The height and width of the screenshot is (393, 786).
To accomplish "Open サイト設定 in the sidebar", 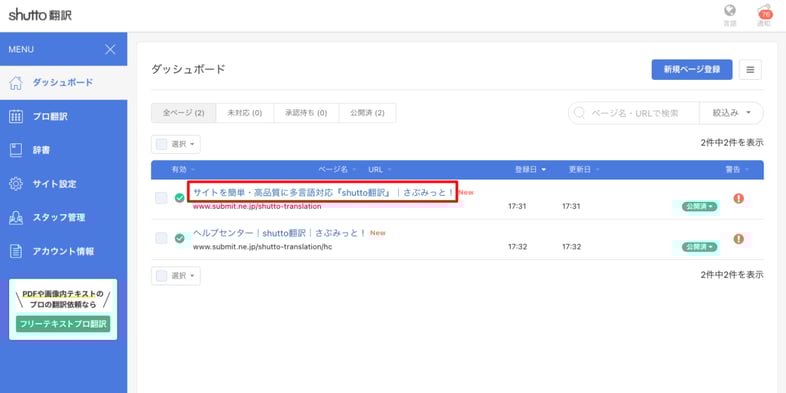I will 64,183.
